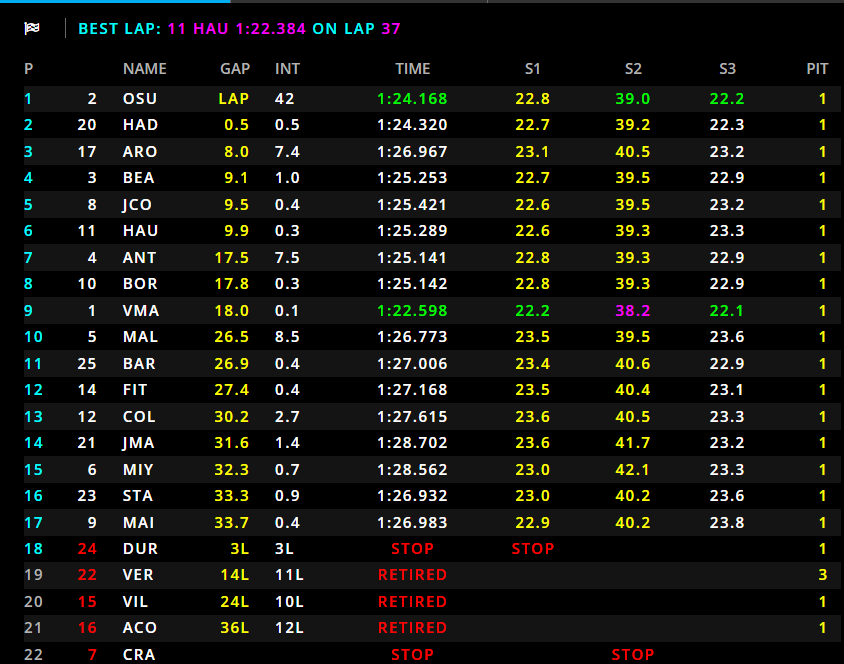
Task: Select the S1 sector column header
Action: click(533, 69)
